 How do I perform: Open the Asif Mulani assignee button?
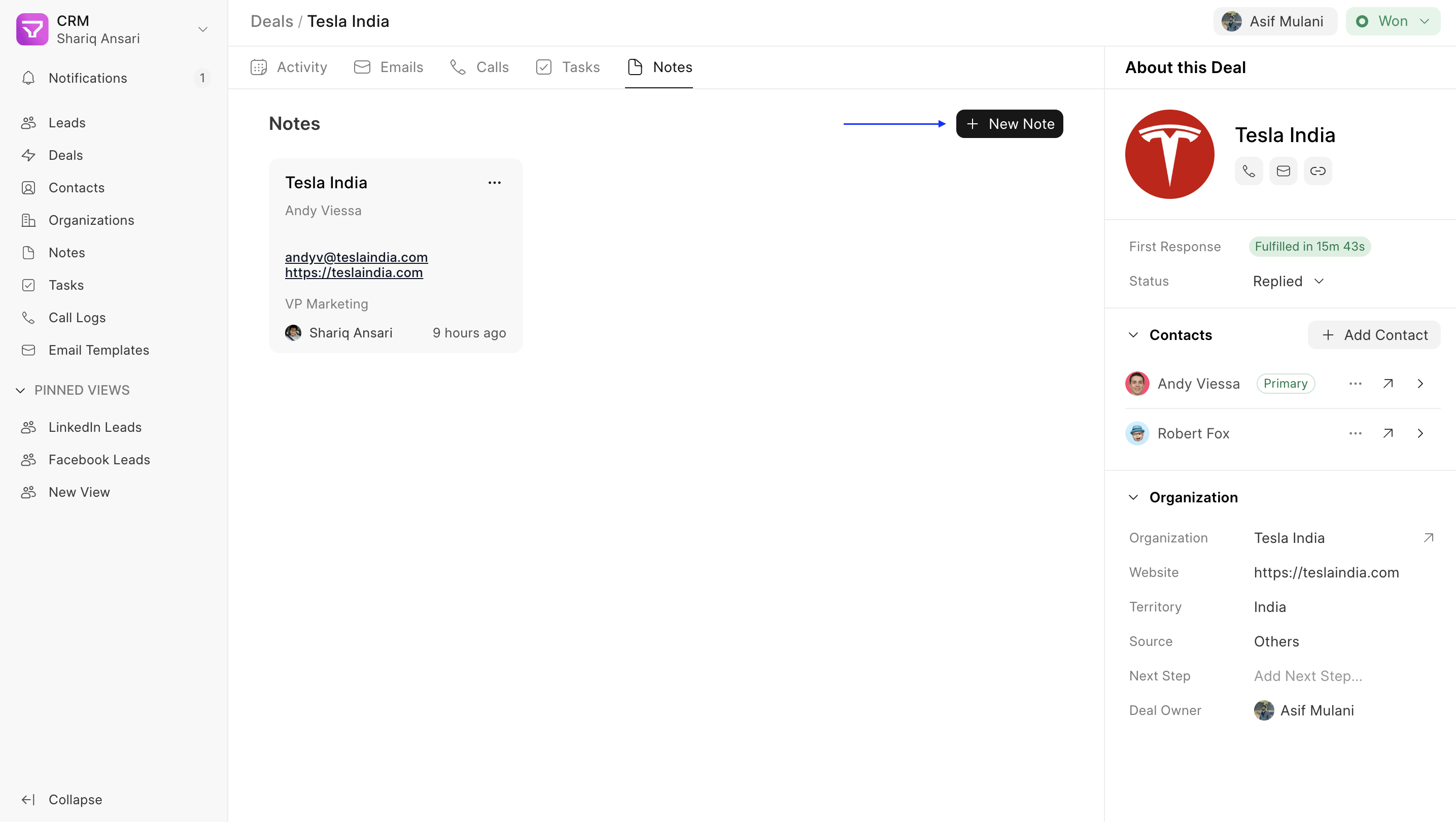[x=1275, y=21]
